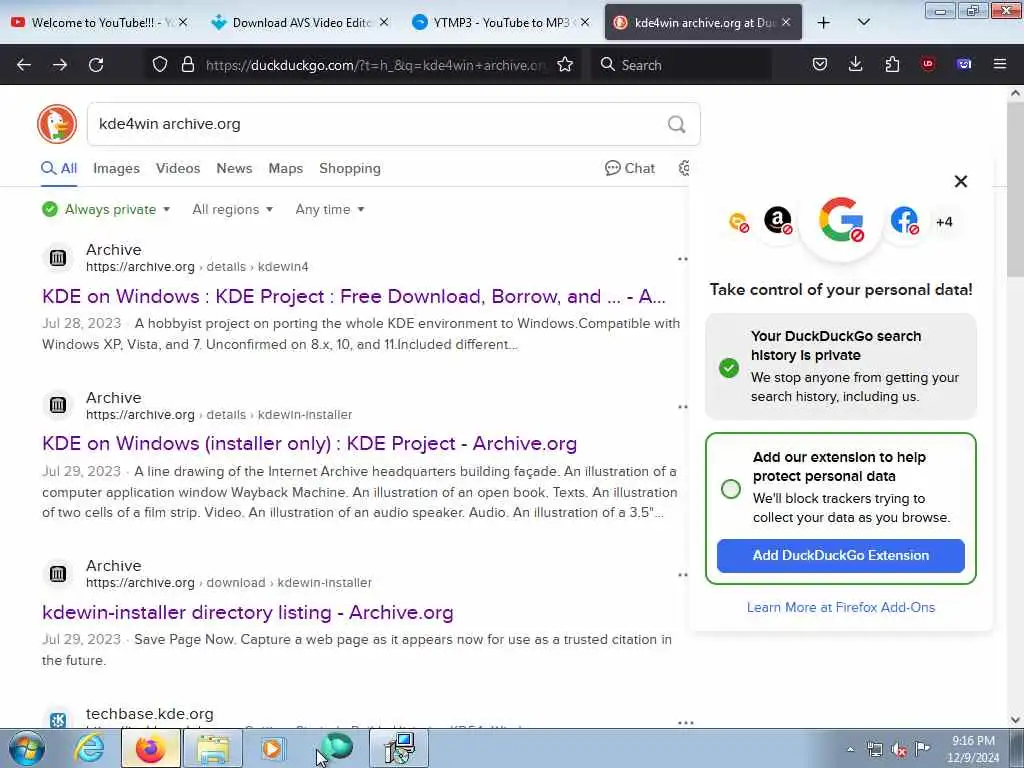Select the Maps search tab
This screenshot has height=768, width=1024.
285,168
